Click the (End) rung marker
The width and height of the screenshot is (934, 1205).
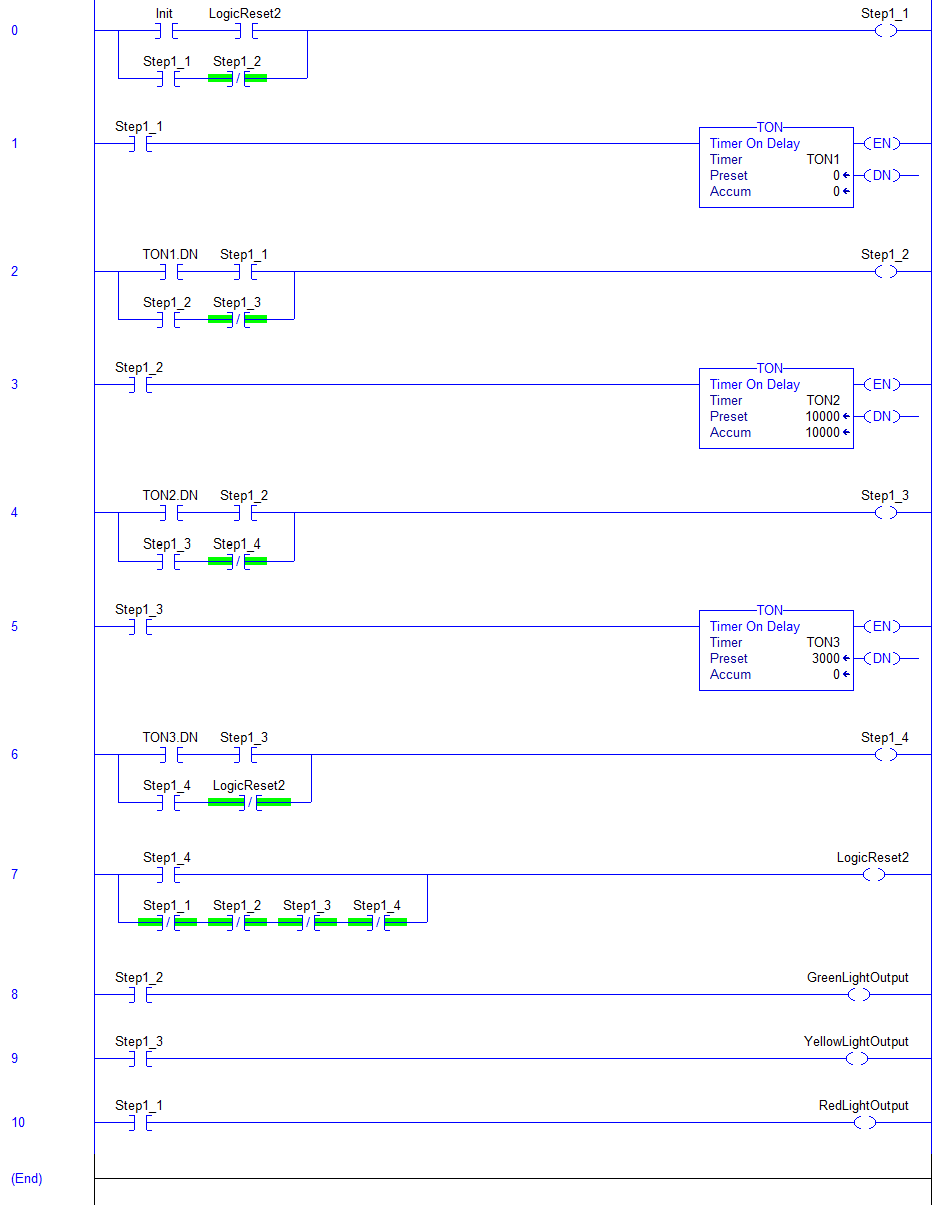pyautogui.click(x=26, y=1179)
